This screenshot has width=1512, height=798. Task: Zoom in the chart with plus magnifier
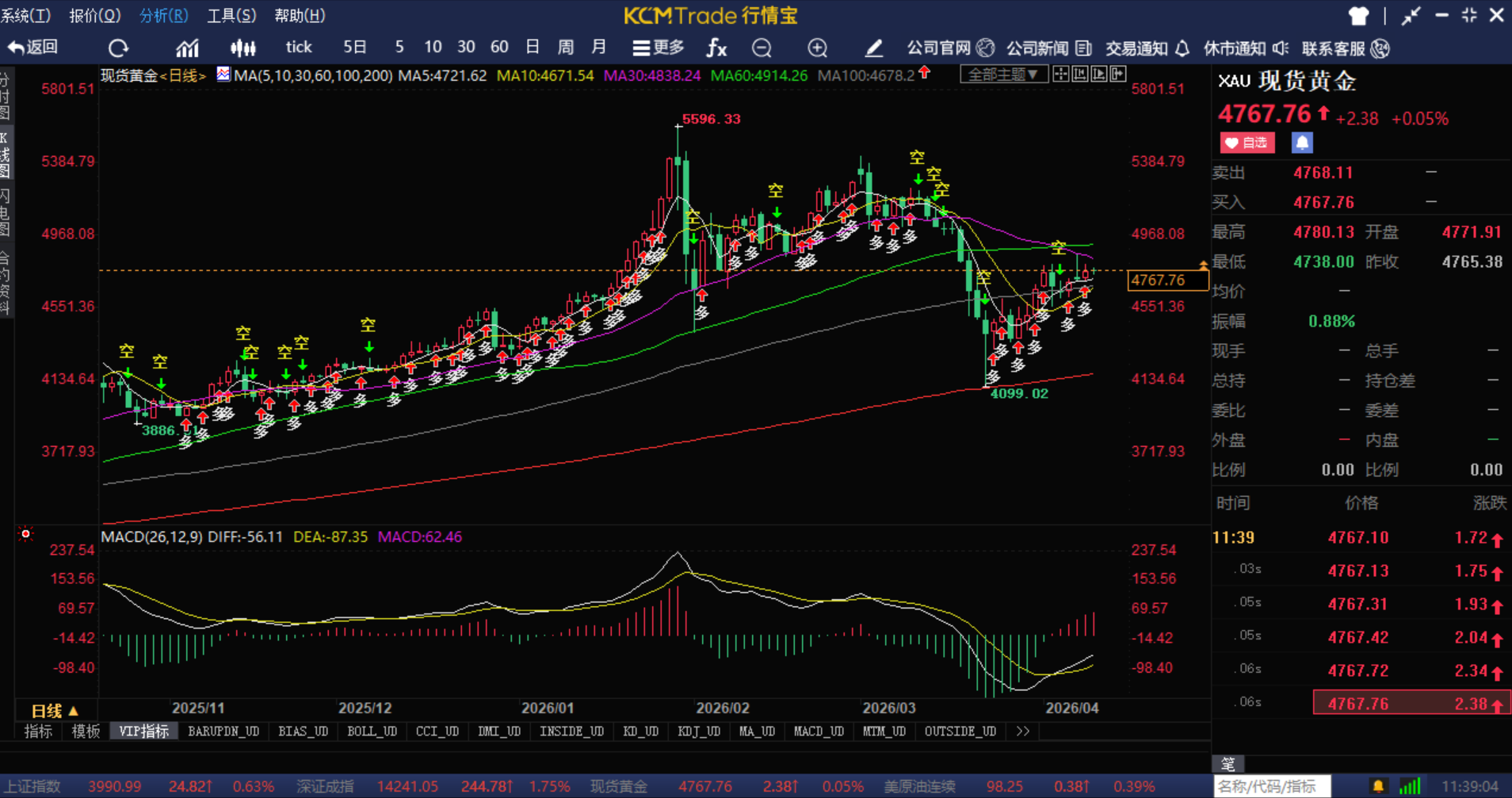click(x=817, y=48)
